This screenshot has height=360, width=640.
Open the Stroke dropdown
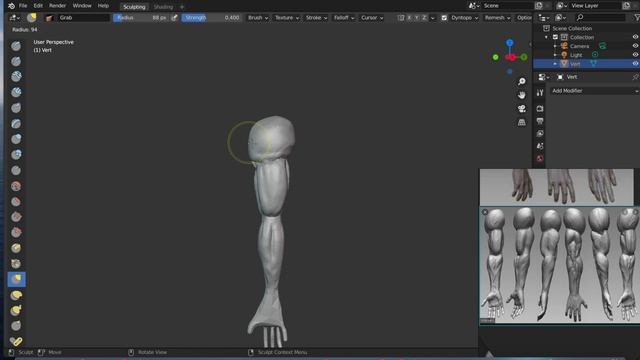click(x=316, y=18)
